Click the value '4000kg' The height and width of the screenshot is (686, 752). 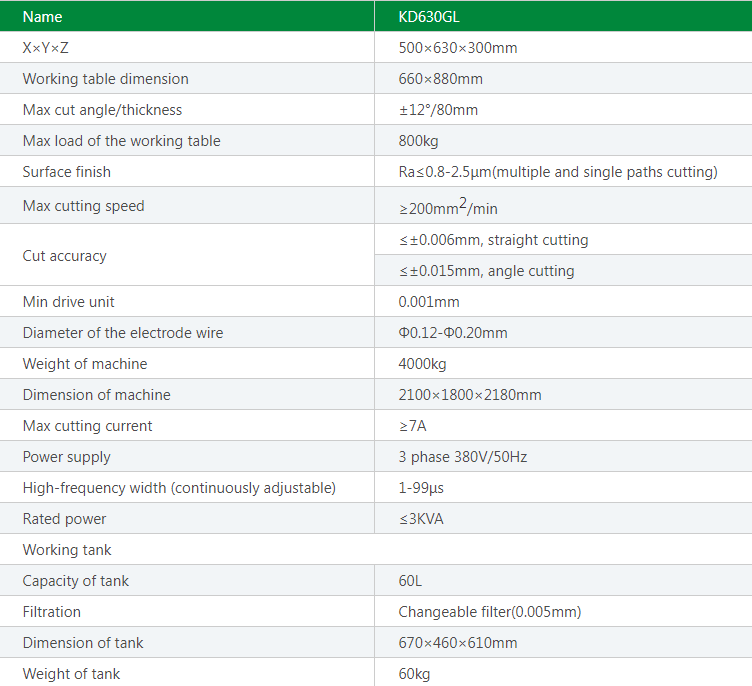pyautogui.click(x=422, y=364)
